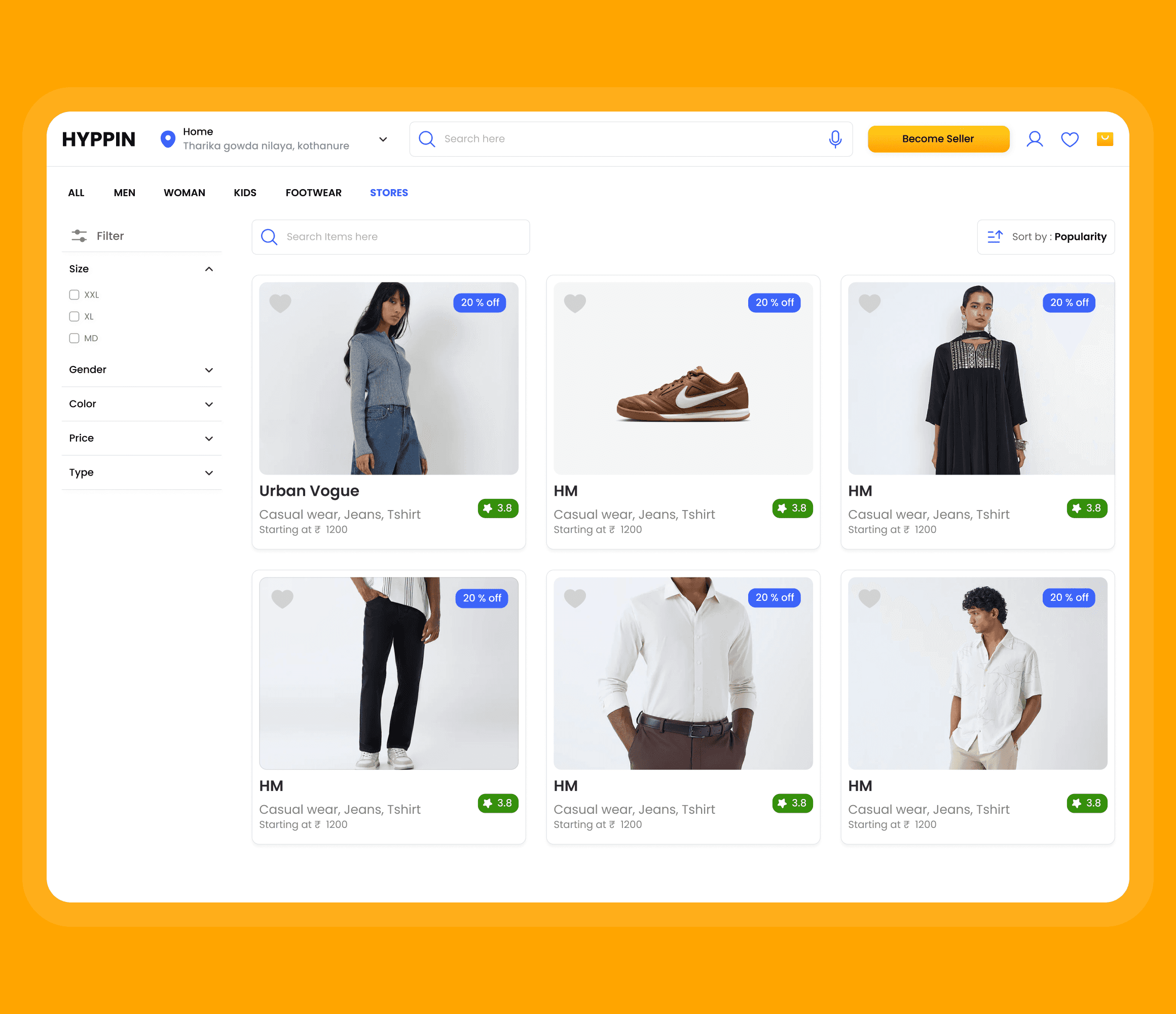The image size is (1176, 1014).
Task: Favorite the black pants store card
Action: coord(282,598)
